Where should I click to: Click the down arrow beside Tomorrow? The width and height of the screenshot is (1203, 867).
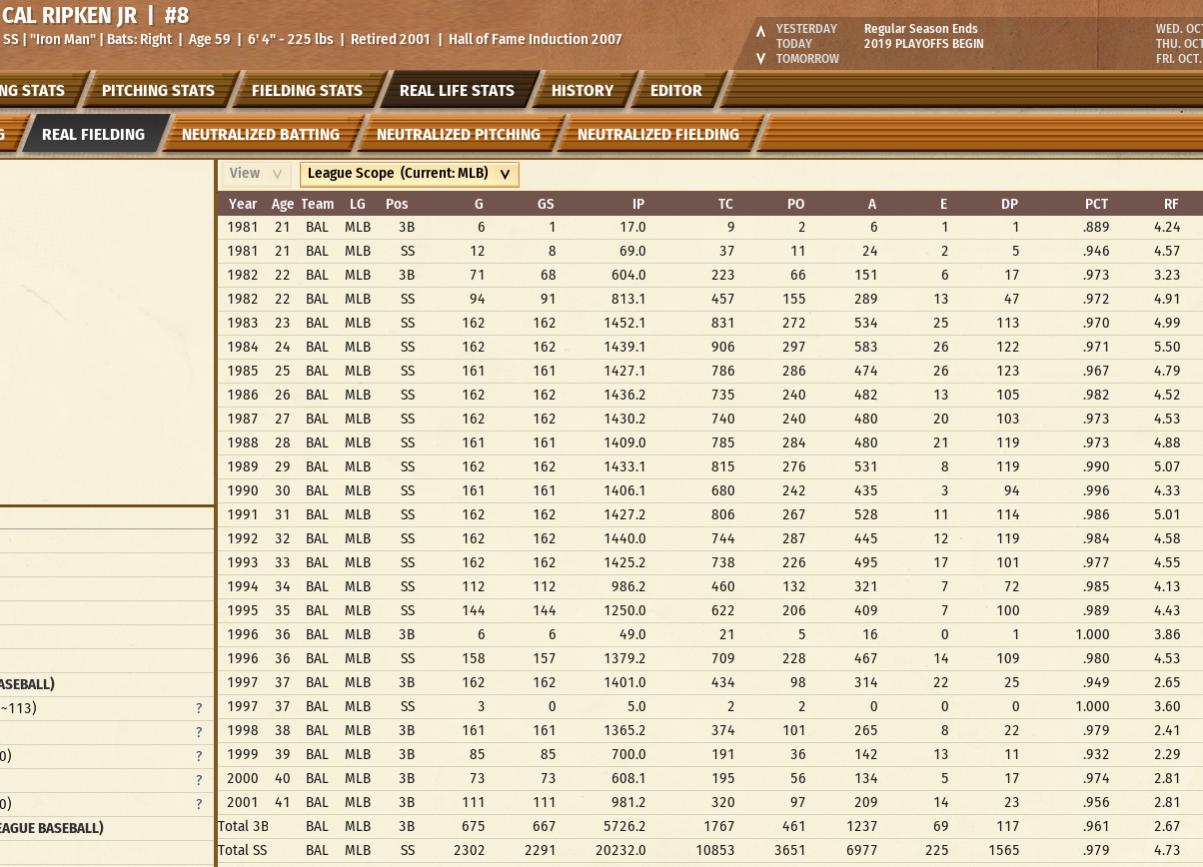click(762, 58)
